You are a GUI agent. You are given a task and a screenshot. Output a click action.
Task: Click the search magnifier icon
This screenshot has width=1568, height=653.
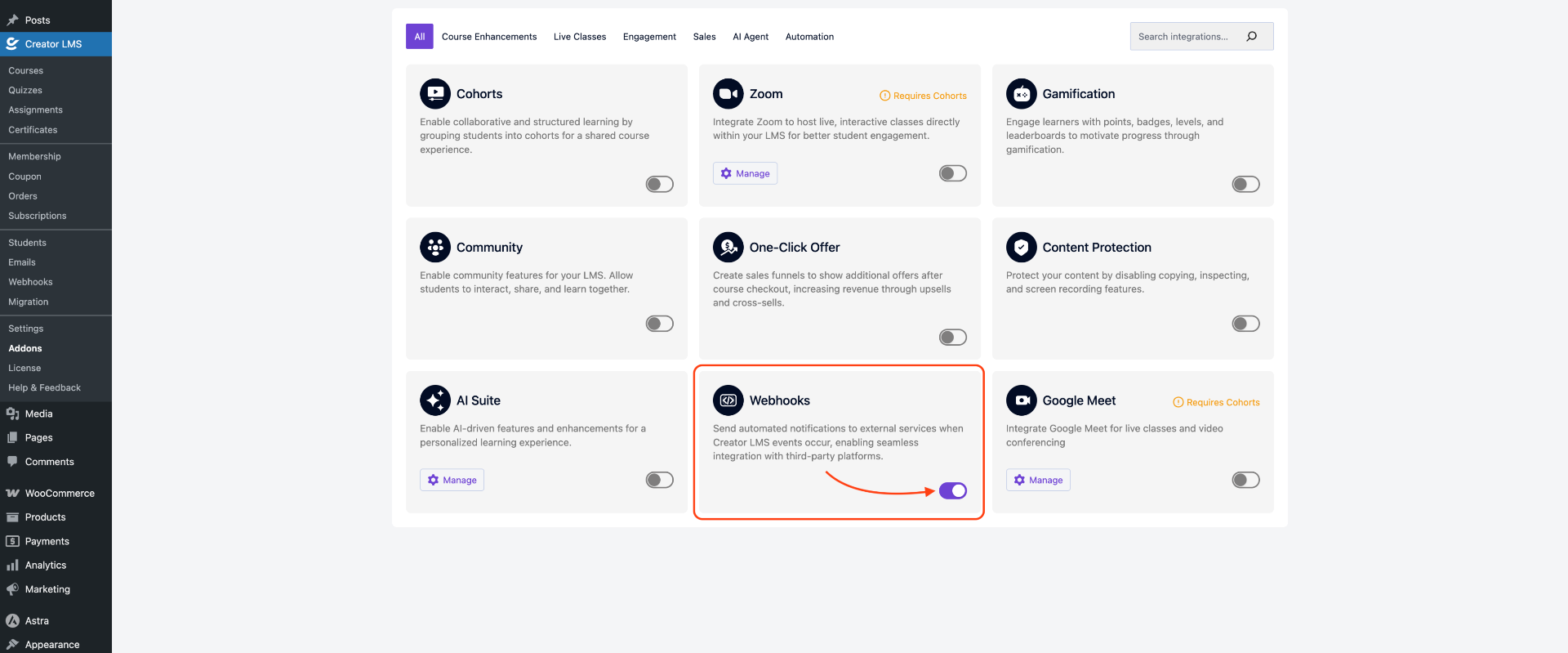[x=1251, y=37]
